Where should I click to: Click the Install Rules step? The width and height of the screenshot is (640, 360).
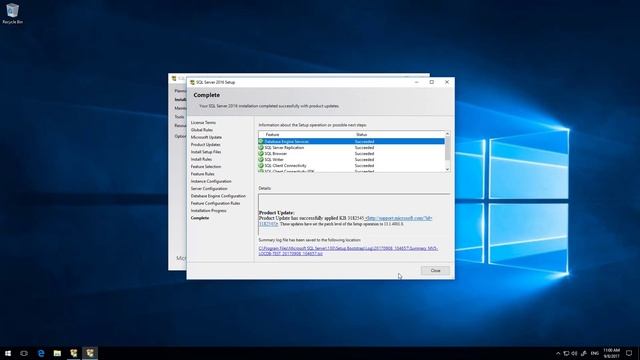click(201, 159)
